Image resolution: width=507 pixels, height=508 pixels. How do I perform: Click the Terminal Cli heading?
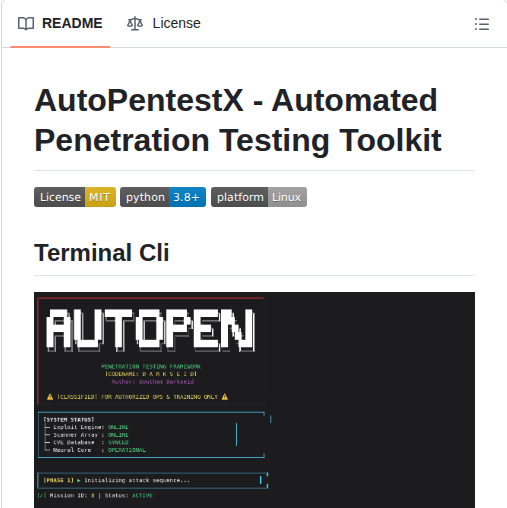(x=102, y=252)
